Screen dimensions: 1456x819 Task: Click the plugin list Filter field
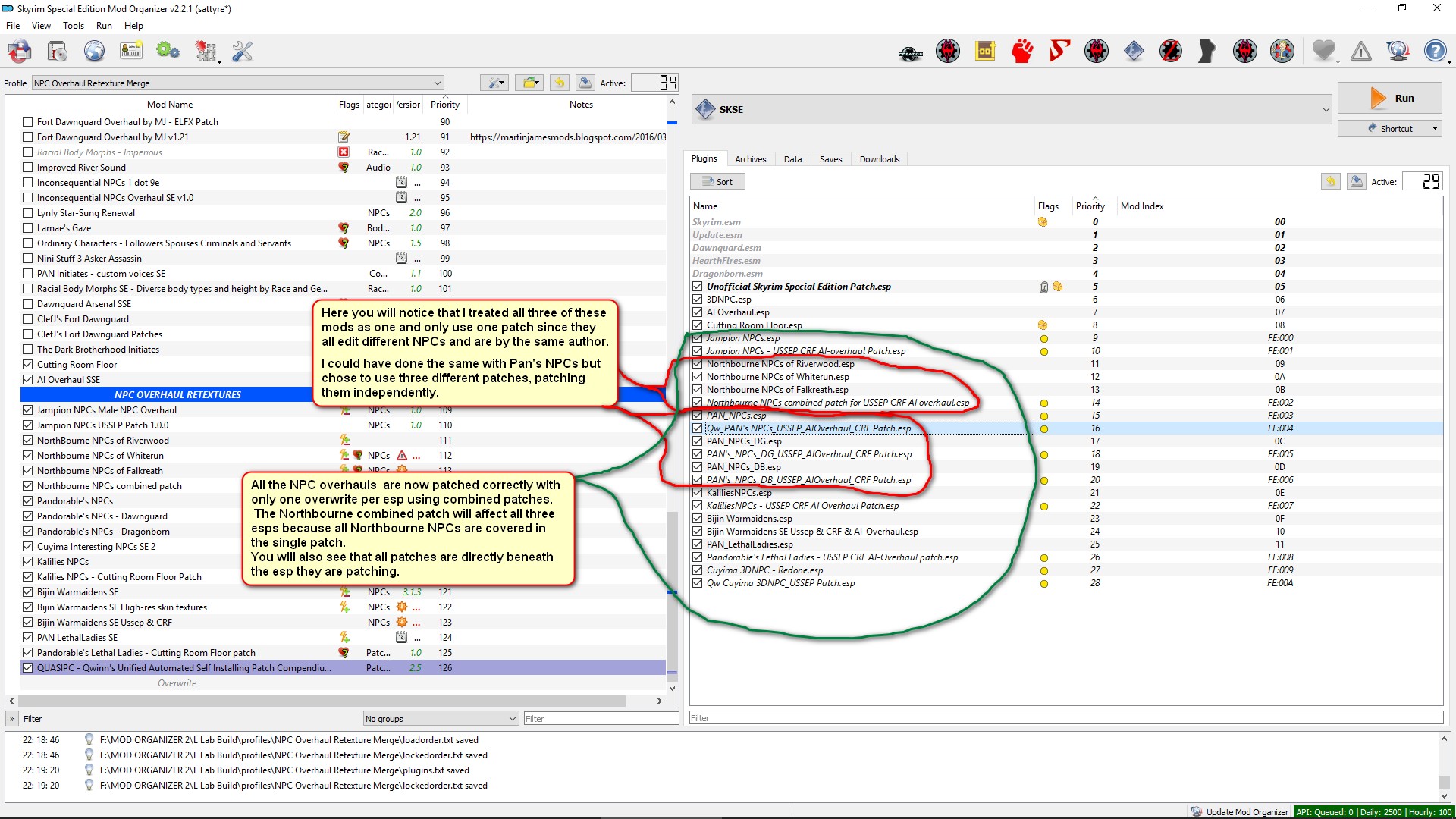1065,718
